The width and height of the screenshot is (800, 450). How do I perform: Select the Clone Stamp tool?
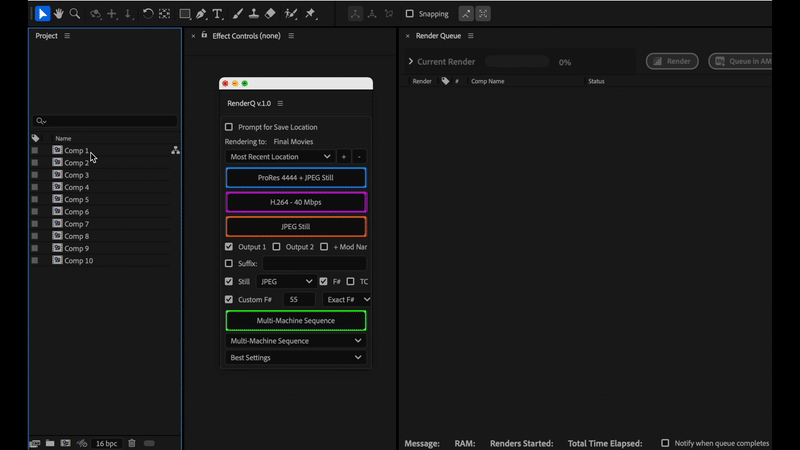coord(254,14)
